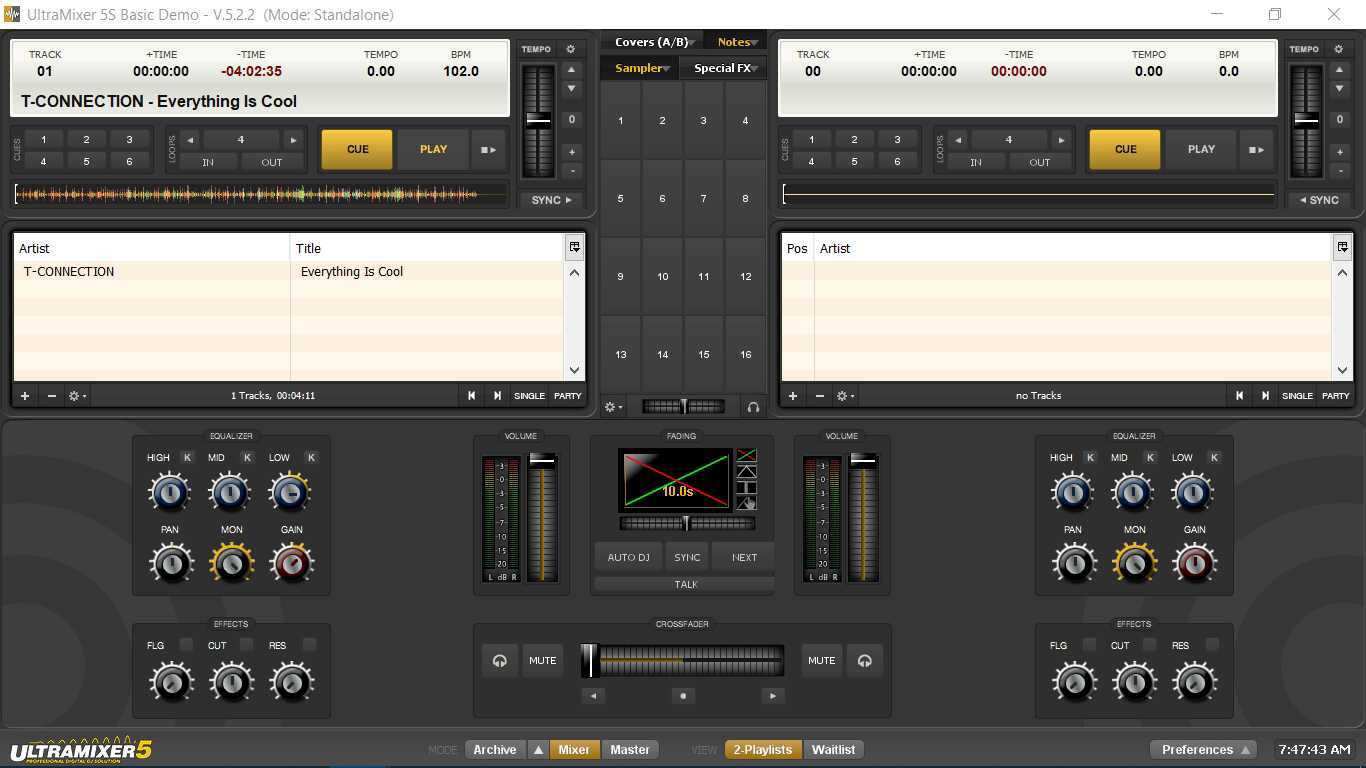
Task: Trigger sampler pad 7
Action: click(703, 198)
